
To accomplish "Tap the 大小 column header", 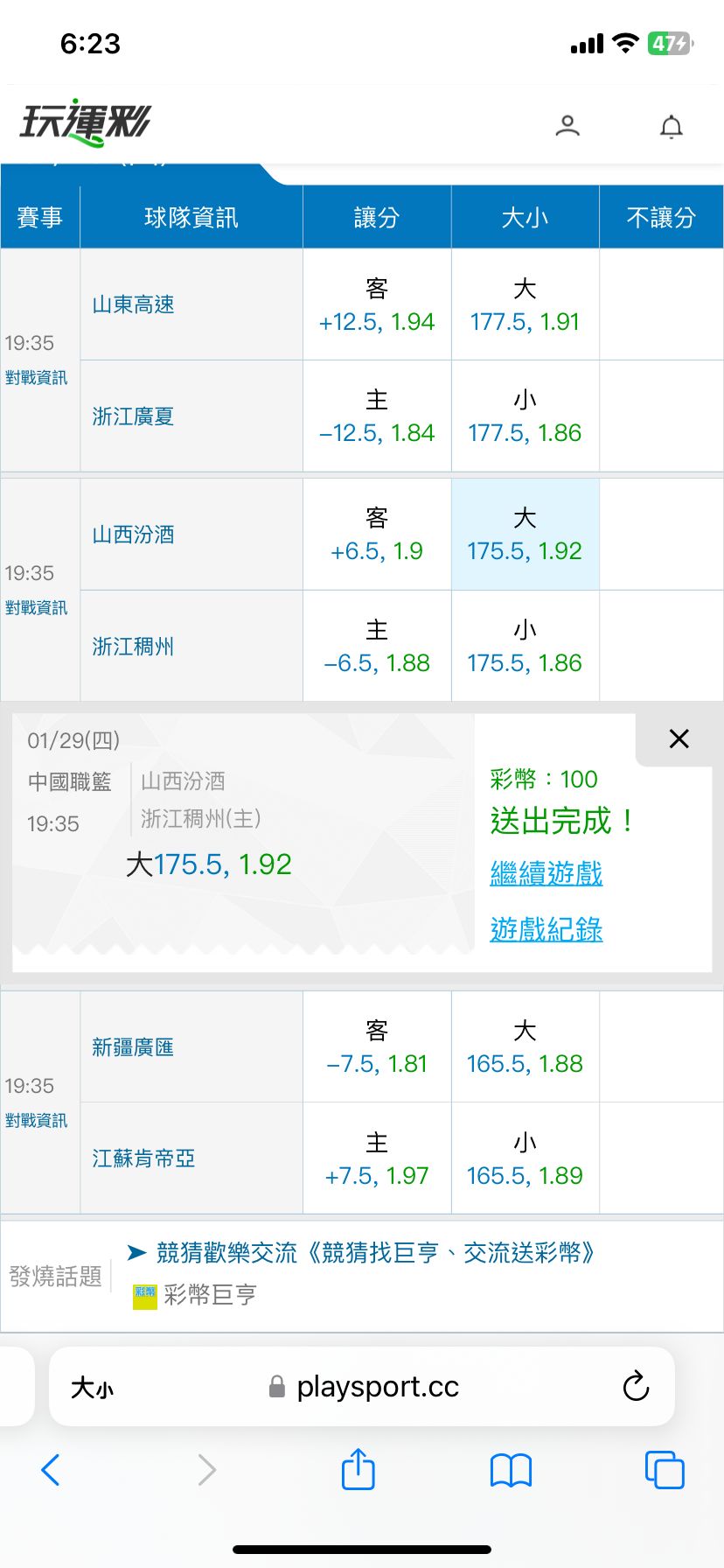I will (x=525, y=217).
